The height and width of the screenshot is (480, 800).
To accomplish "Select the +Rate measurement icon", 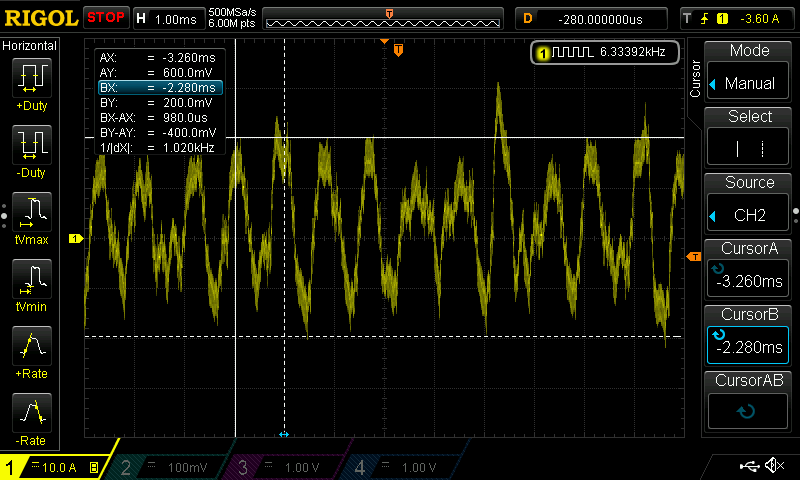I will pos(32,345).
